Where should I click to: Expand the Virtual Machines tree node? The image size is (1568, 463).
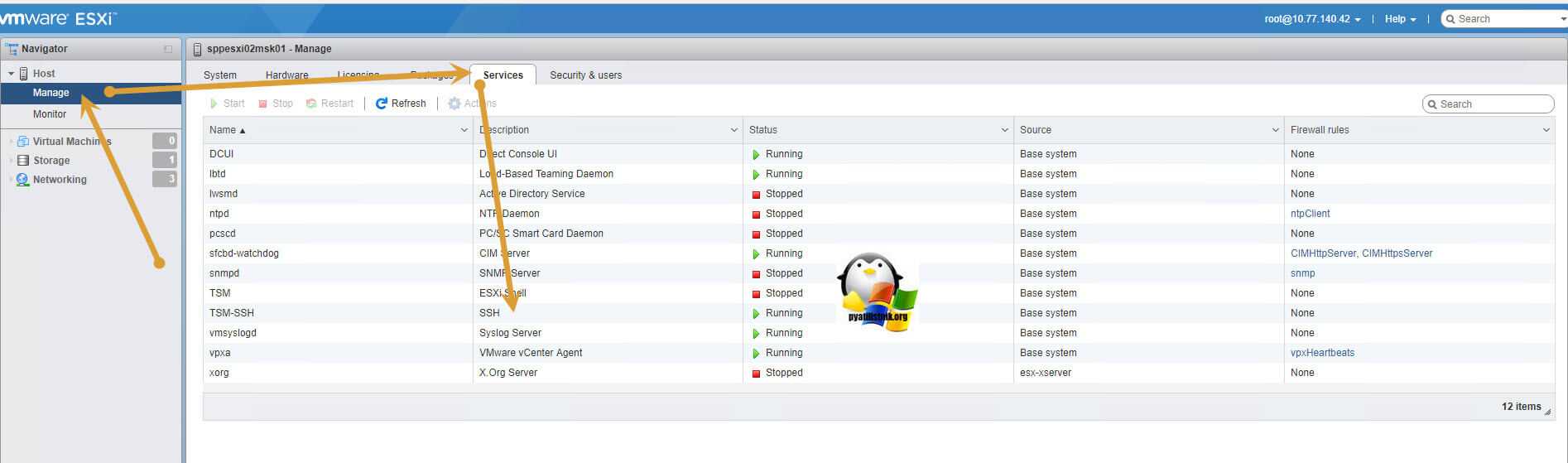click(11, 142)
